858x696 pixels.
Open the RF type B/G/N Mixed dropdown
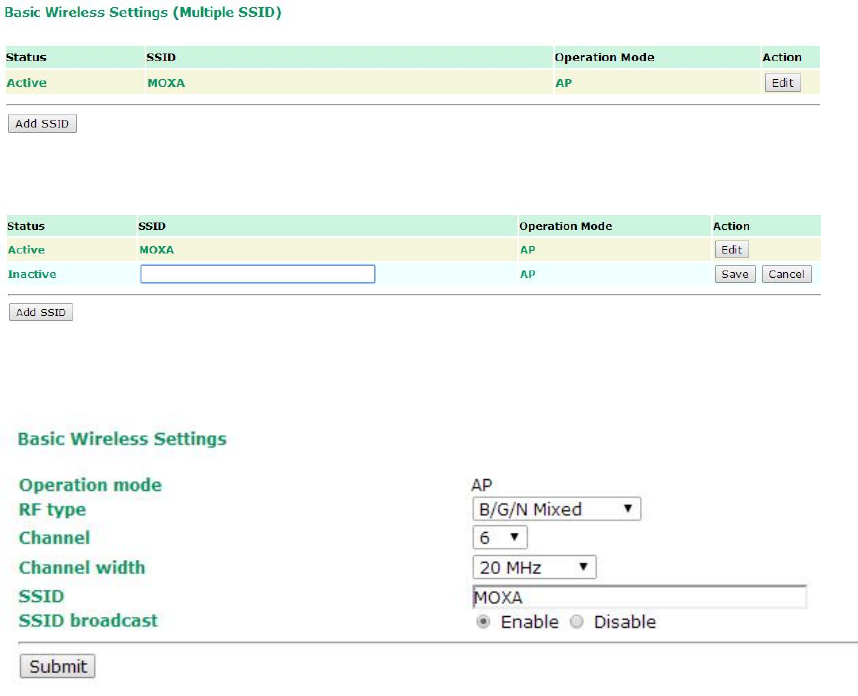coord(556,509)
